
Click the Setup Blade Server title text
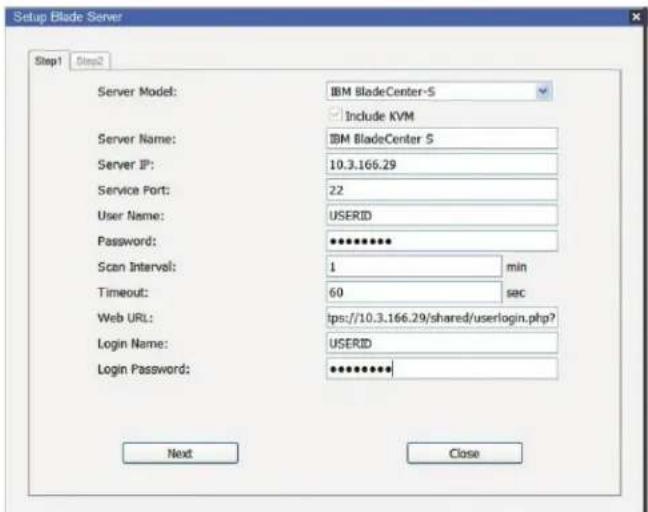(68, 17)
